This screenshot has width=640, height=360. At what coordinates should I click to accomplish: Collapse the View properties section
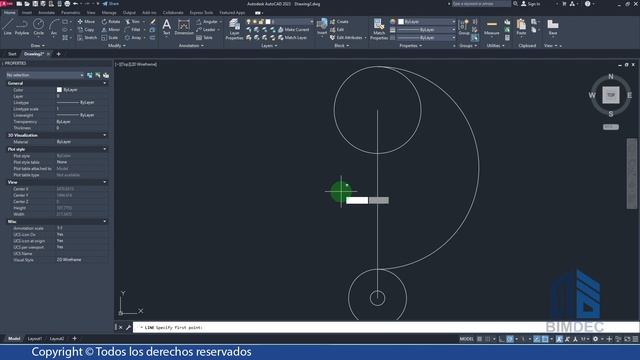point(105,182)
